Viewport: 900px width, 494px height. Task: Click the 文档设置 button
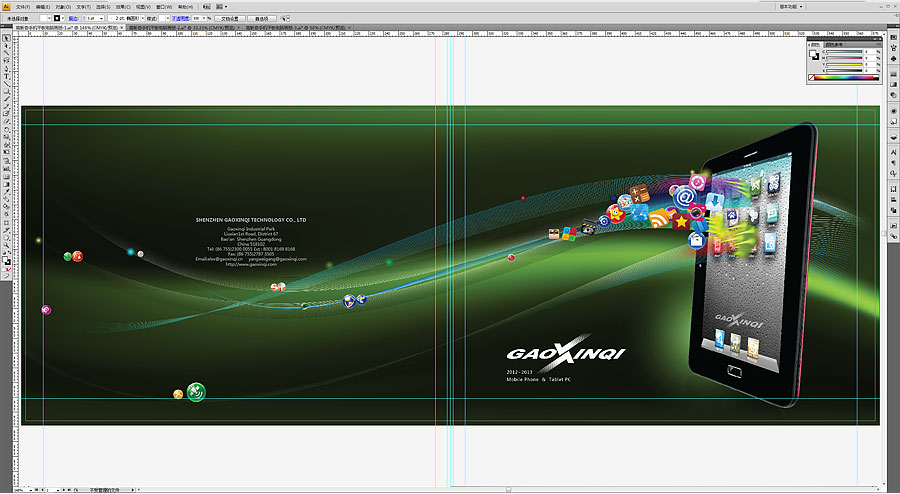(230, 18)
